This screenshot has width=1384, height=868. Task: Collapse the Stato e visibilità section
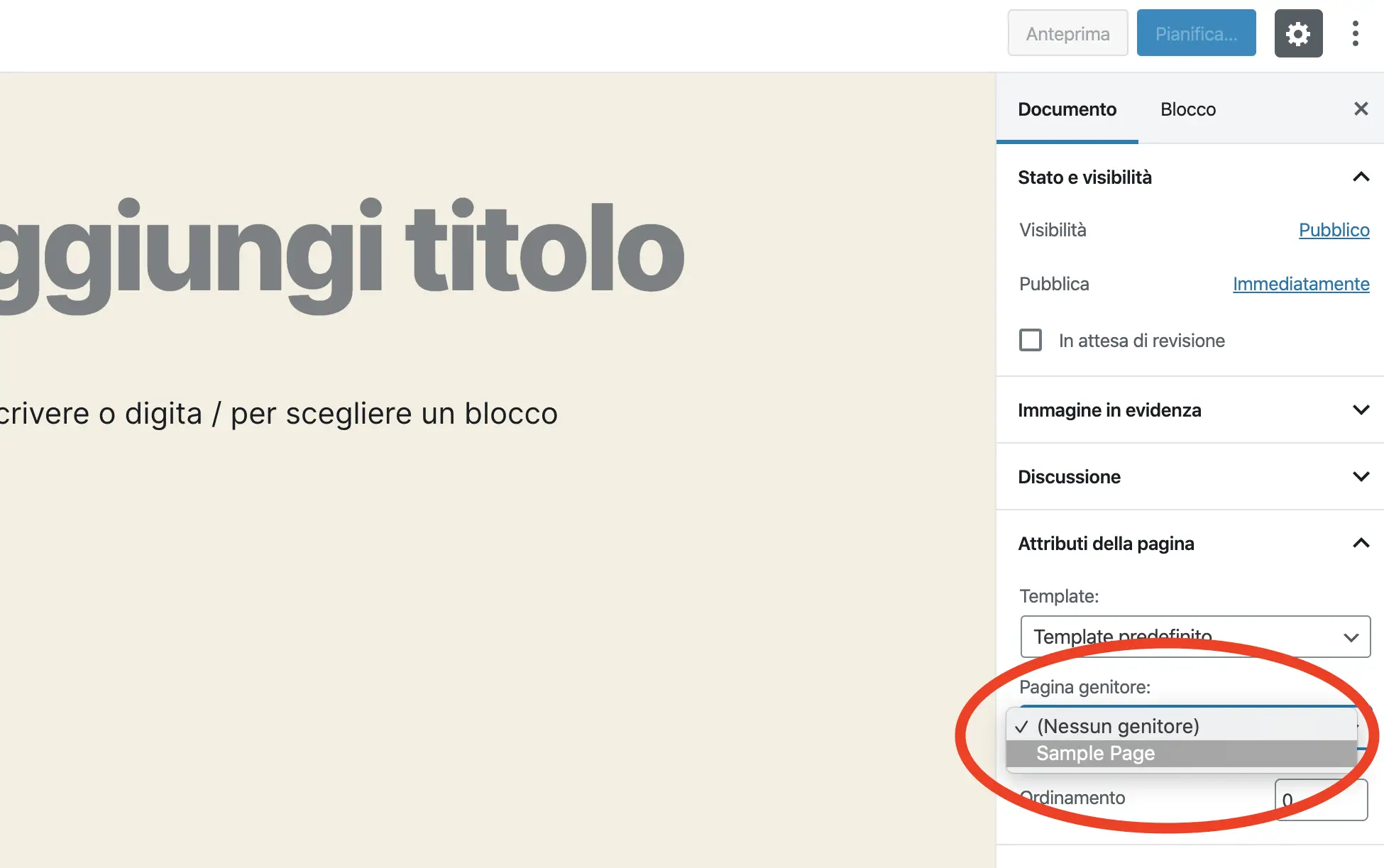(x=1360, y=177)
